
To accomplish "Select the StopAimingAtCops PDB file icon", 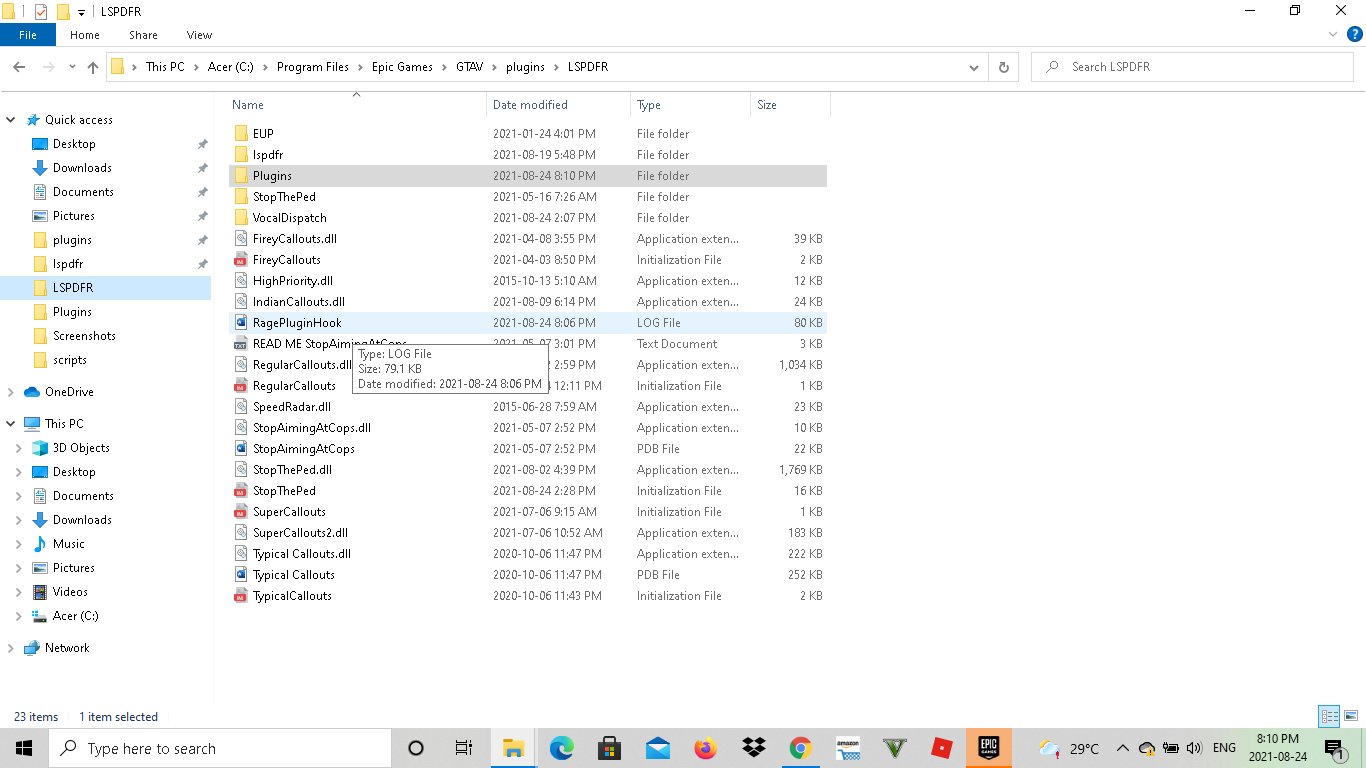I will 241,449.
